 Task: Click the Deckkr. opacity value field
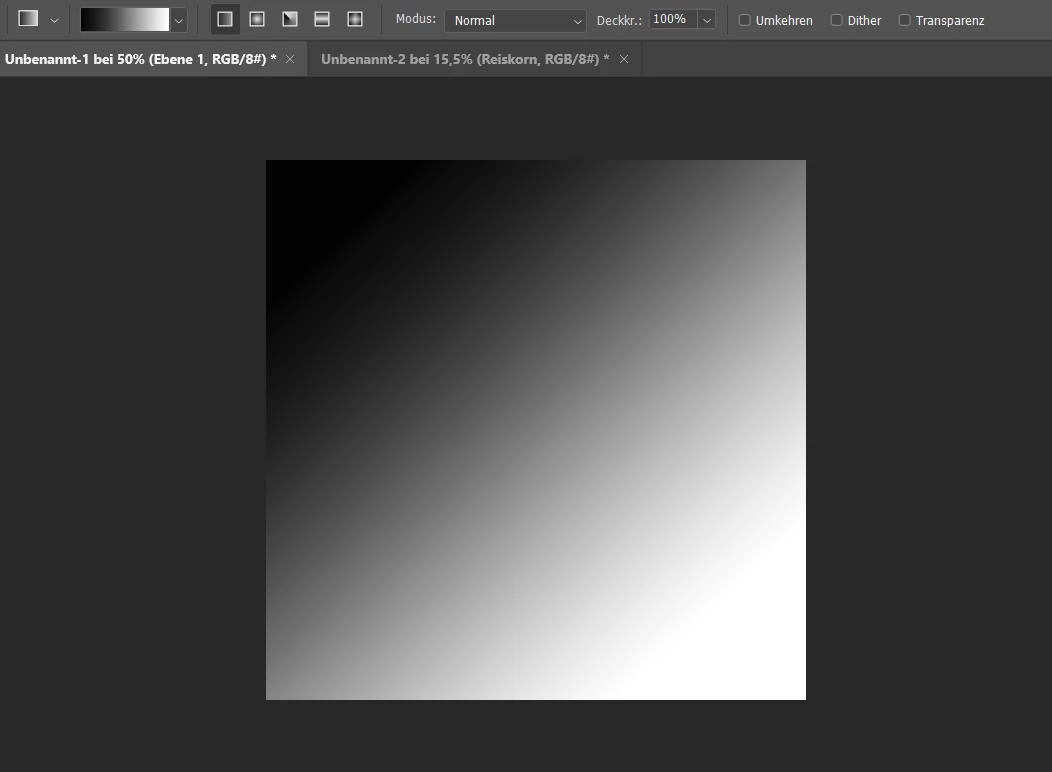point(673,19)
